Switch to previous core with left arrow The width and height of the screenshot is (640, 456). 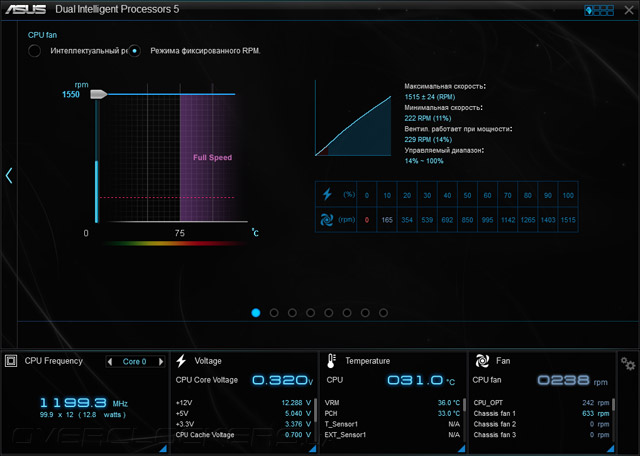click(x=110, y=362)
